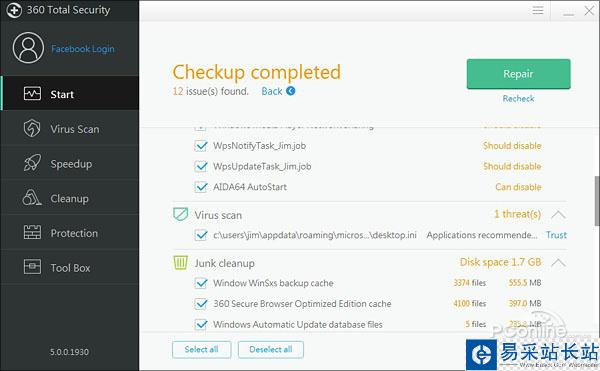The height and width of the screenshot is (371, 600).
Task: Click the Window WinSxs backup cache text
Action: pyautogui.click(x=273, y=283)
